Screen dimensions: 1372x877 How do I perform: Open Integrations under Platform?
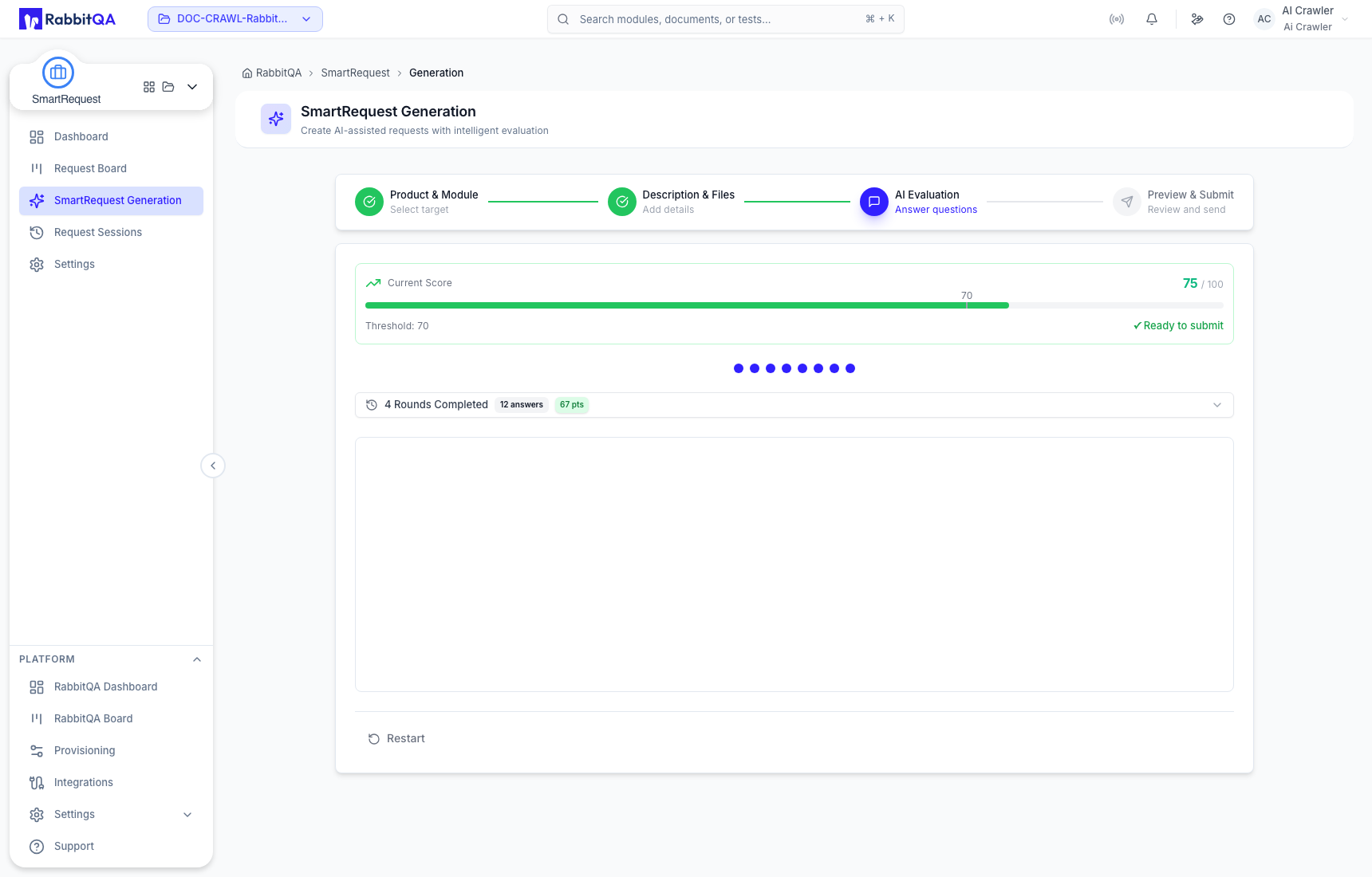(111, 783)
